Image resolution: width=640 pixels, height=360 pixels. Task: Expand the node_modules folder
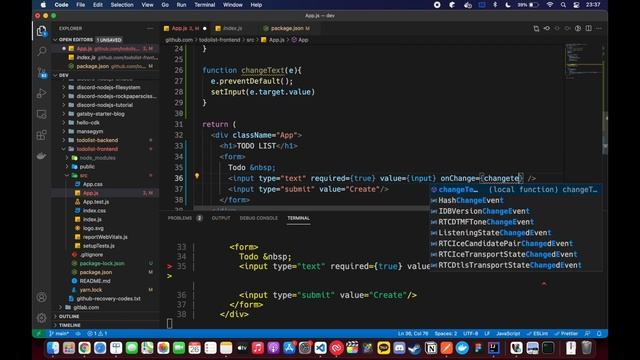point(97,158)
